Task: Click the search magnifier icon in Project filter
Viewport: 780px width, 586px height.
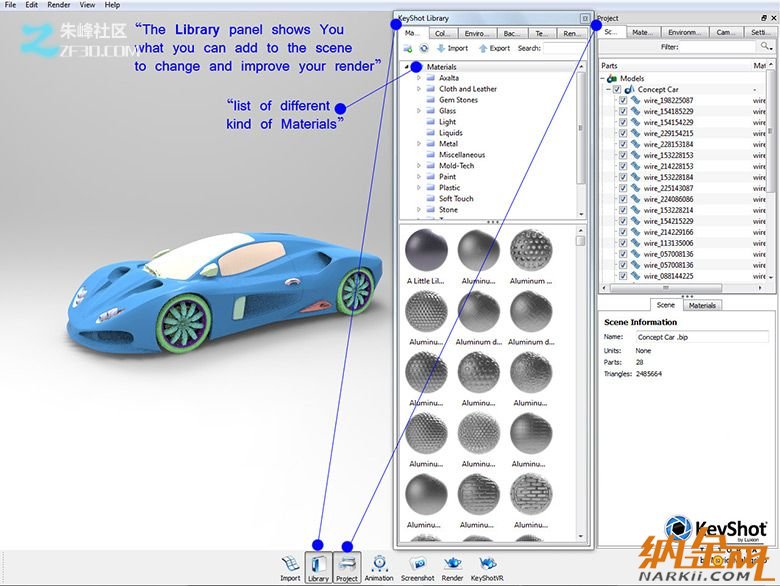Action: tap(766, 47)
